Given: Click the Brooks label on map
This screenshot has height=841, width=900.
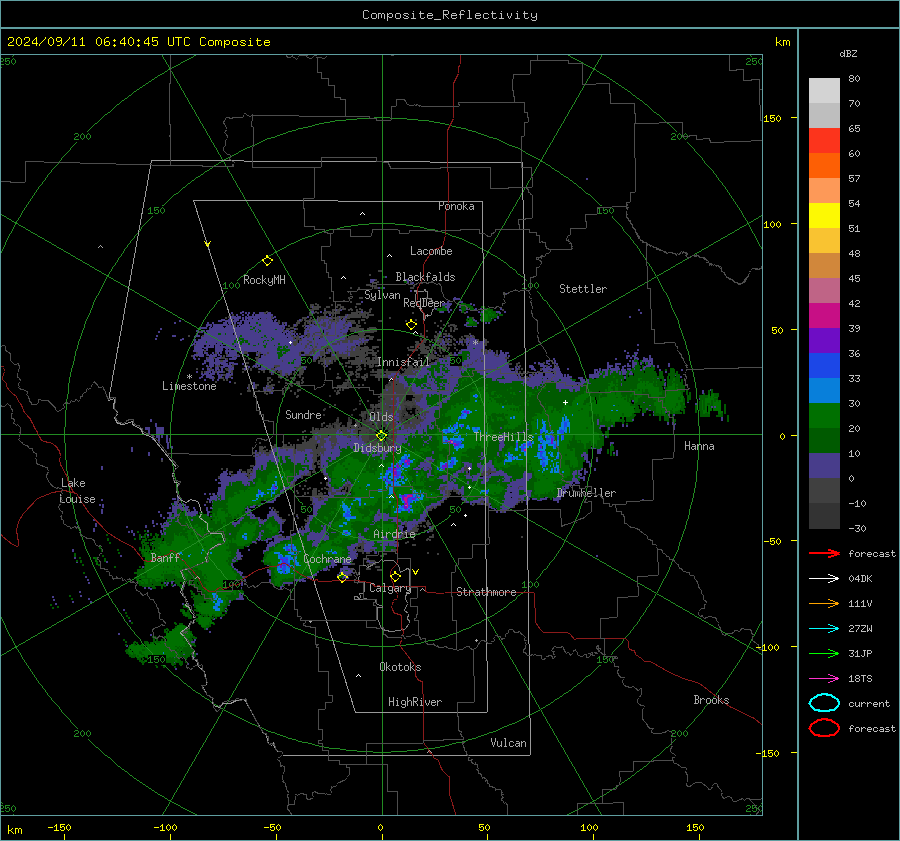Looking at the screenshot, I should (x=711, y=700).
